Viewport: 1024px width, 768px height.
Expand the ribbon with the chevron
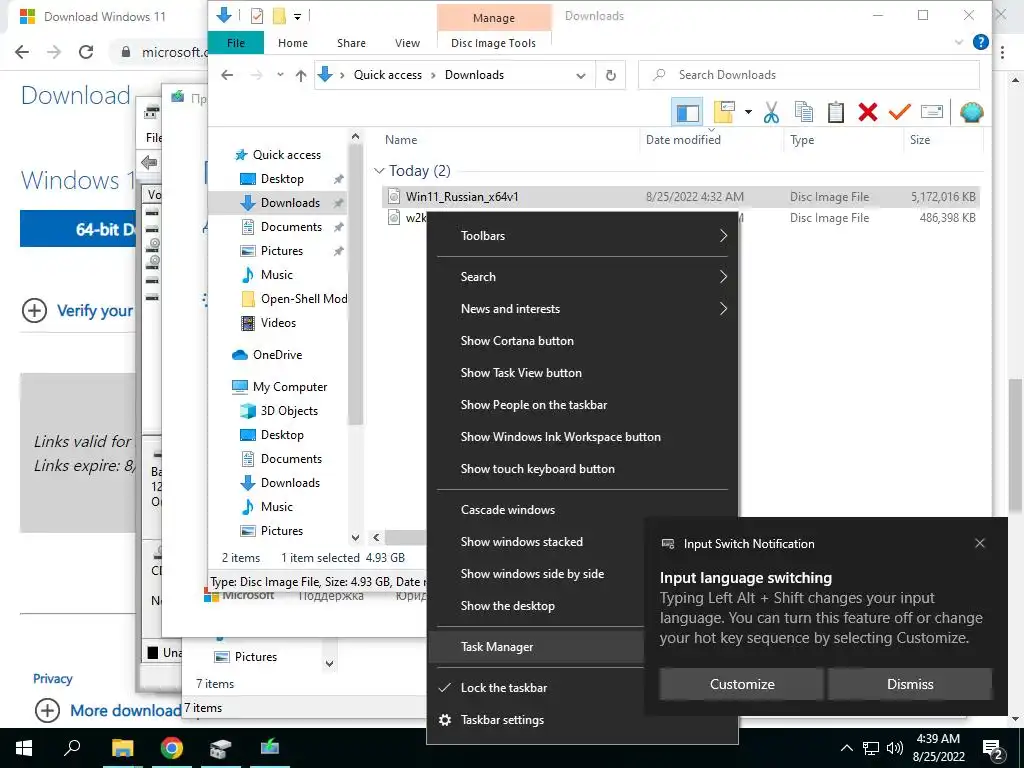tap(959, 42)
